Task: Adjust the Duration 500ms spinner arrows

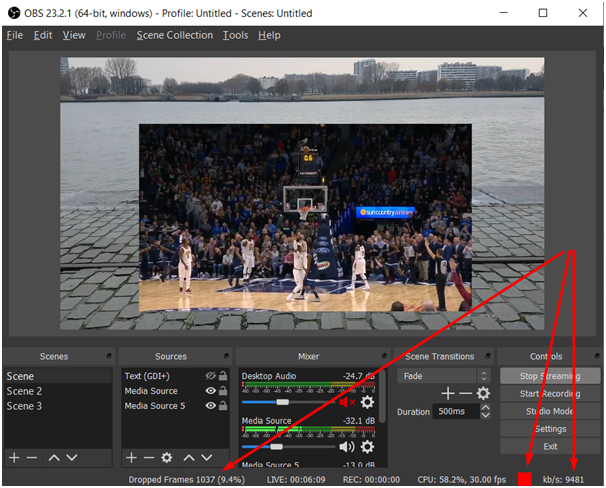Action: 484,412
